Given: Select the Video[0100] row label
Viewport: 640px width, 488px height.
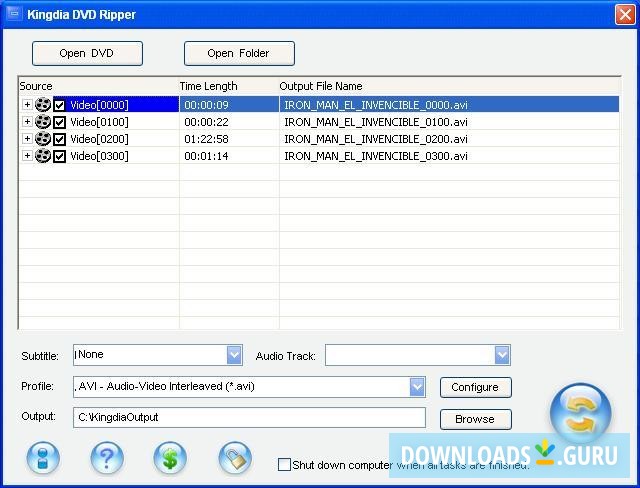Looking at the screenshot, I should pos(99,122).
